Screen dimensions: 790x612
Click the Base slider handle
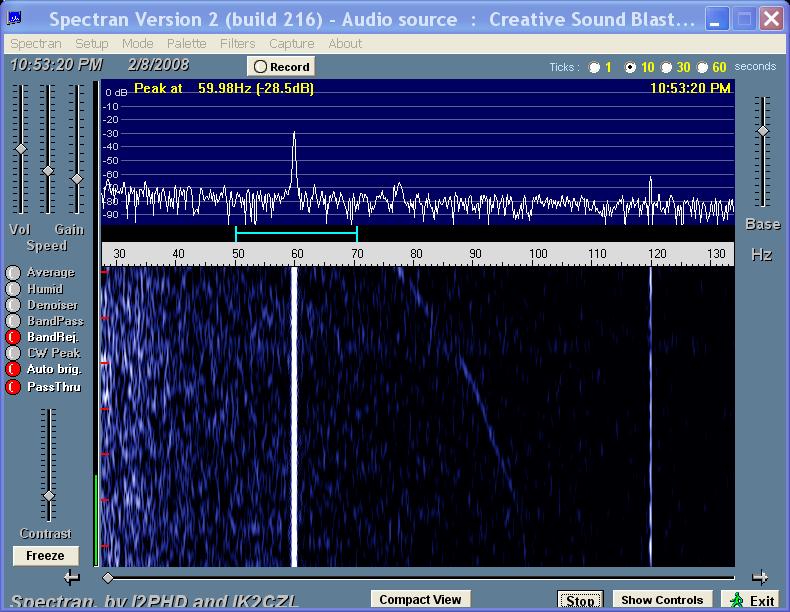tap(763, 131)
